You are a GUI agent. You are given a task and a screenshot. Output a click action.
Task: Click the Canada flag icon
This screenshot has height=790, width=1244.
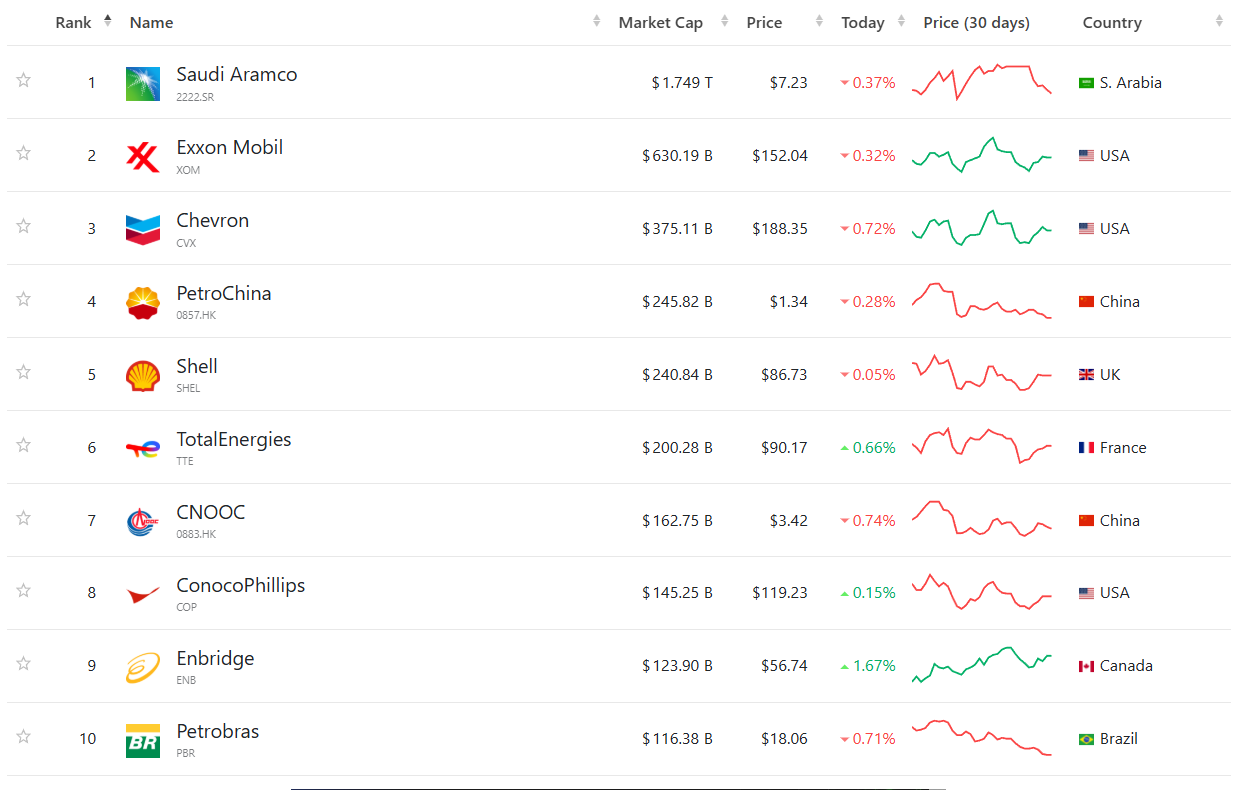tap(1086, 666)
